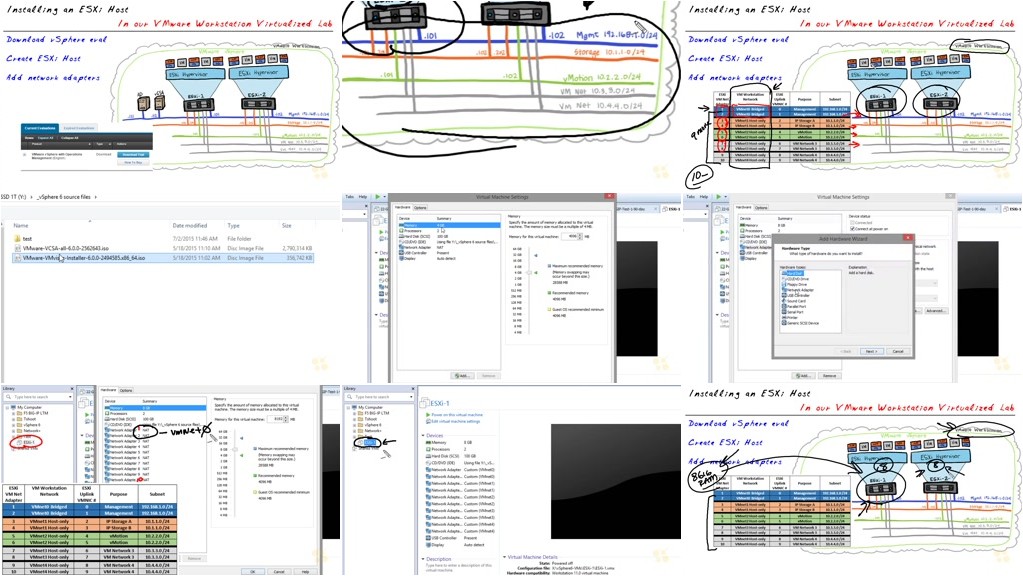Viewport: 1023px width, 576px height.
Task: Click Help button in ten-adapter settings dialog
Action: 305,571
